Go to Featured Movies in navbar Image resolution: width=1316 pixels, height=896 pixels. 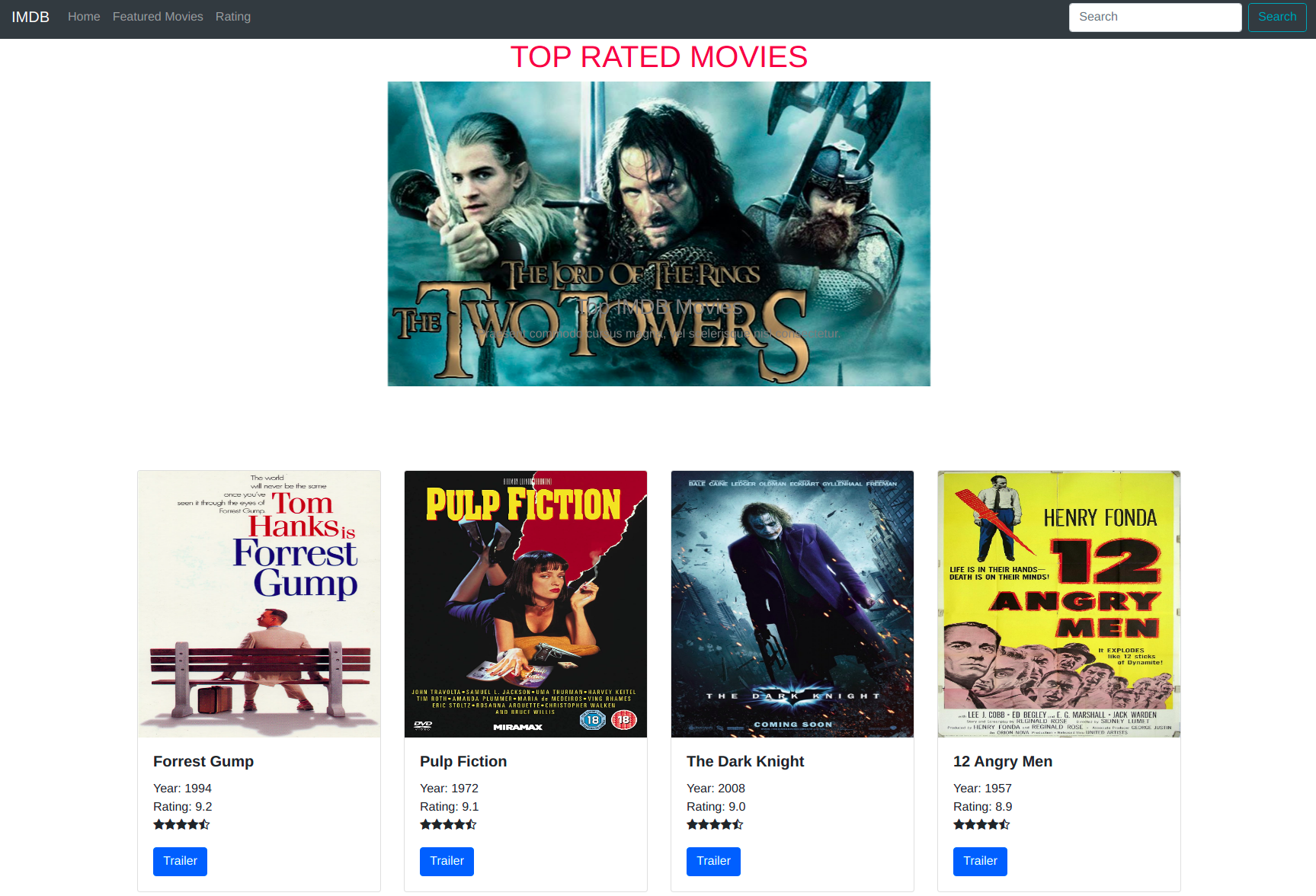click(x=158, y=17)
